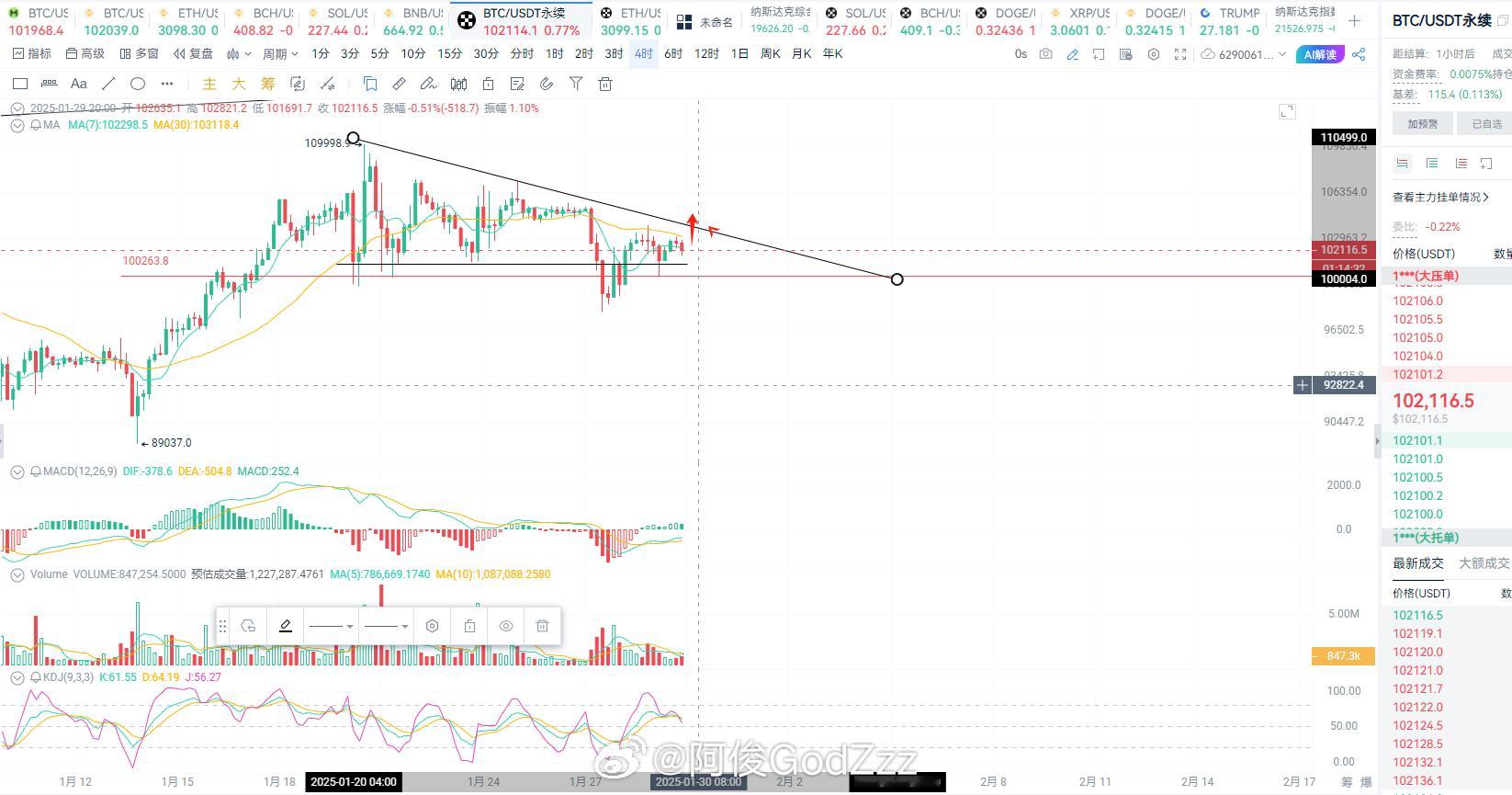Open line style dropdown in floating toolbar
Screen dimensions: 1512x795
pos(331,626)
